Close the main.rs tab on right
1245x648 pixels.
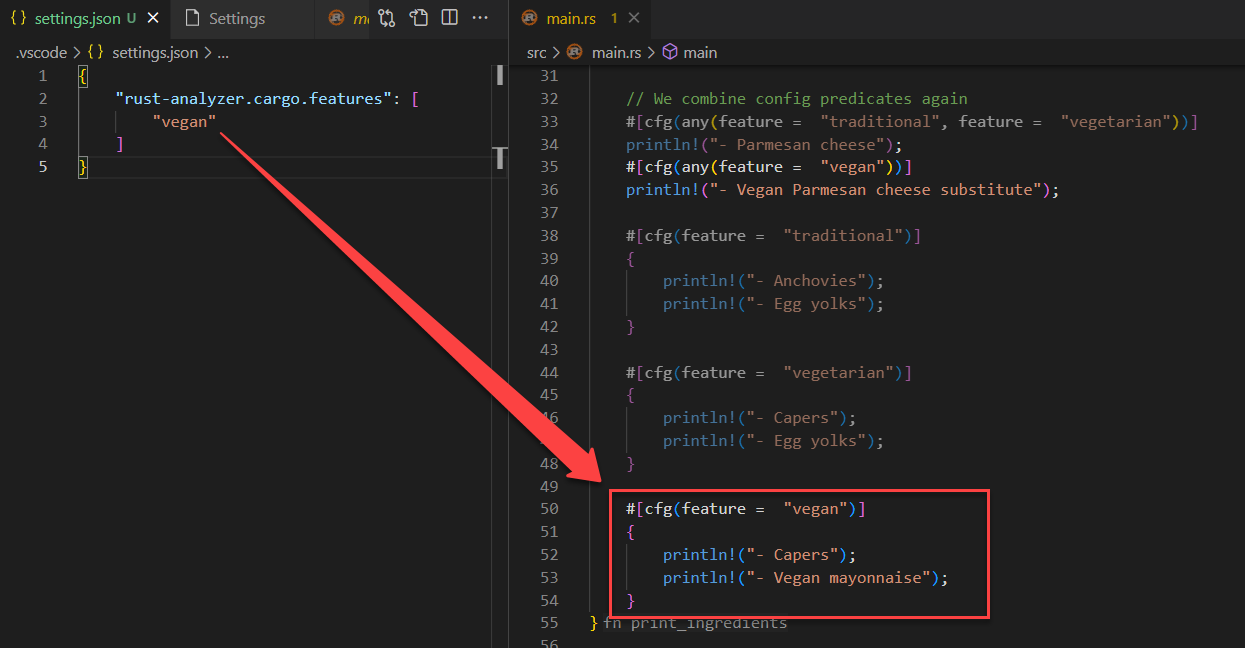click(x=634, y=18)
